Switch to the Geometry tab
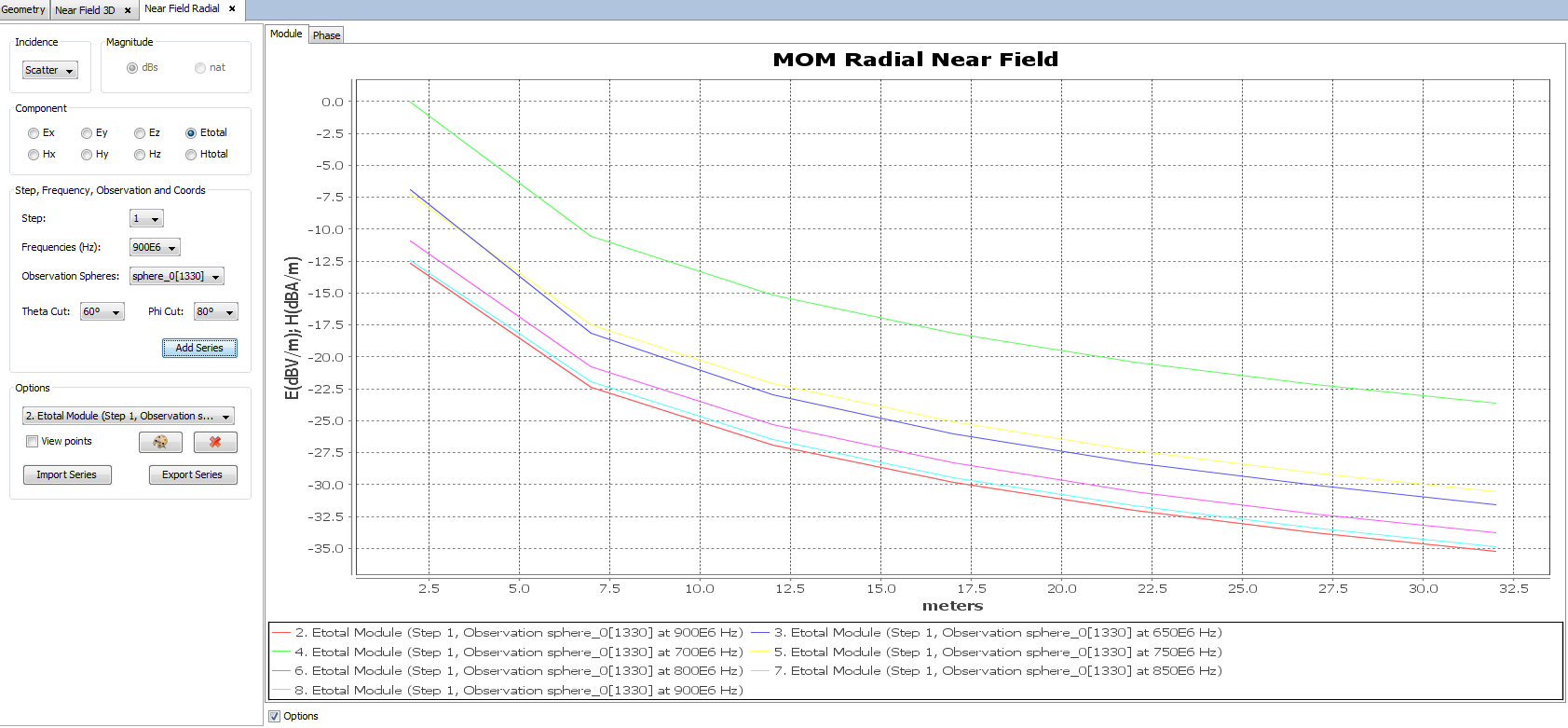This screenshot has height=728, width=1568. point(23,9)
